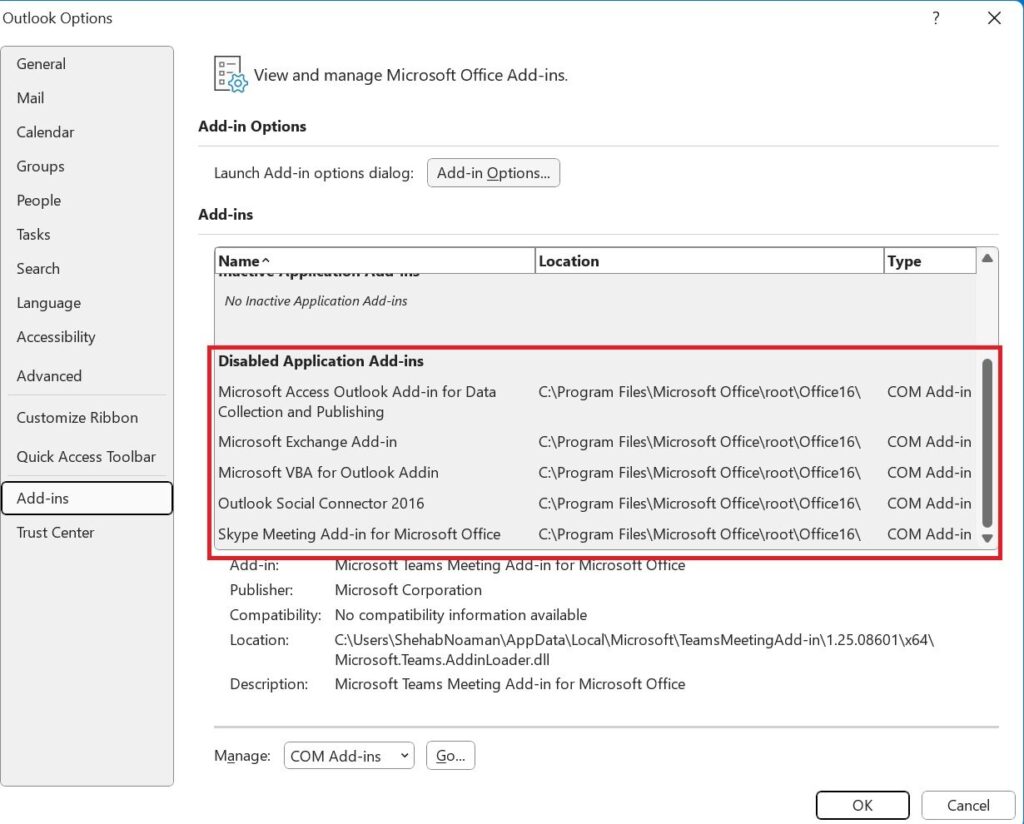Open the General options category

click(x=41, y=64)
